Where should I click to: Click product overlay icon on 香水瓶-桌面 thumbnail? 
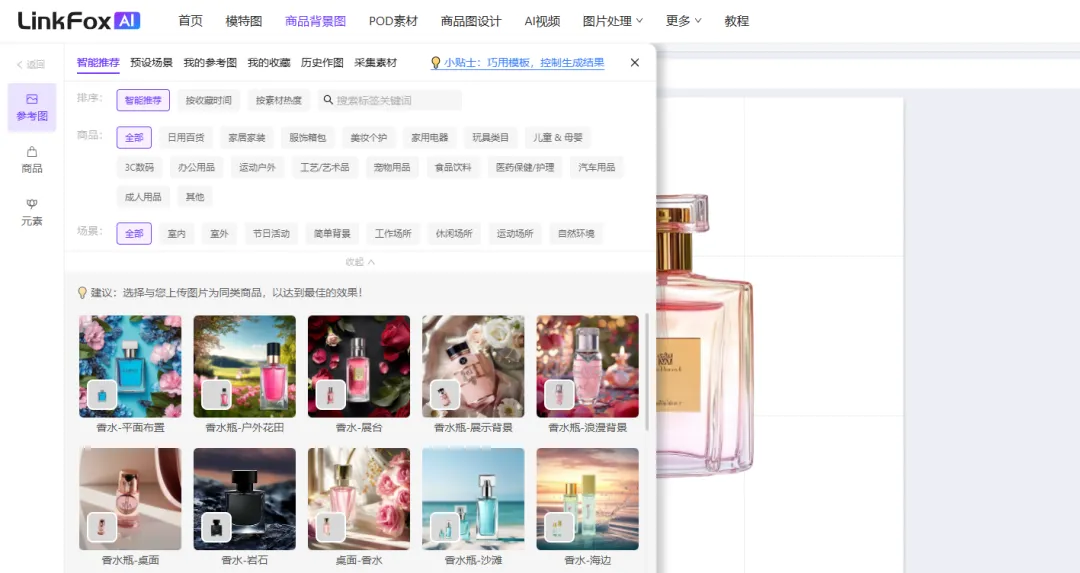102,528
